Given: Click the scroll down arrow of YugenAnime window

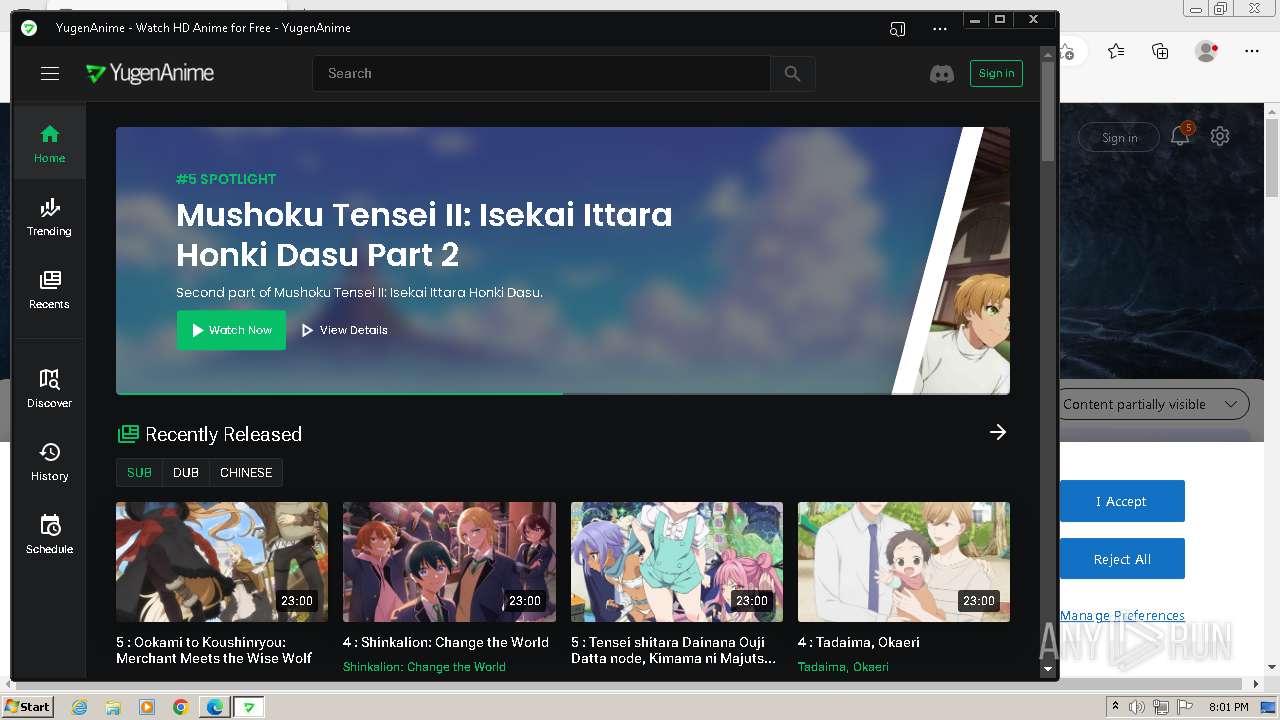Looking at the screenshot, I should coord(1048,669).
